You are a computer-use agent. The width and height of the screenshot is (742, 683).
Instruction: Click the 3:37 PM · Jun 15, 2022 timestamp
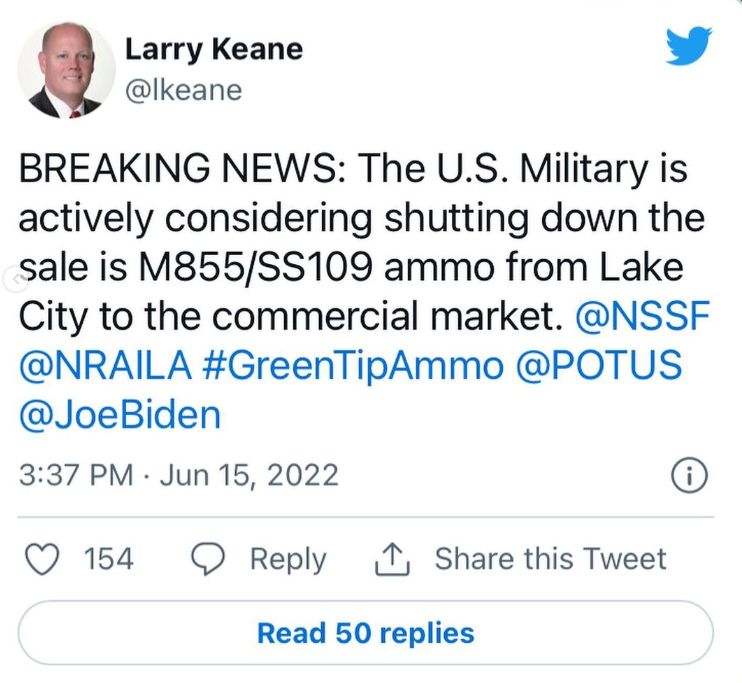179,475
